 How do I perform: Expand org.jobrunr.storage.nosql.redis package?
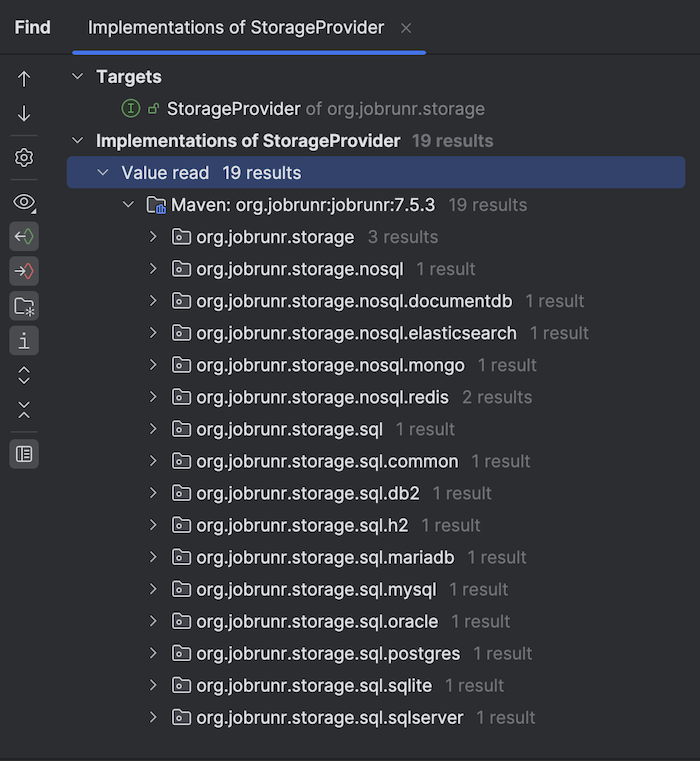[153, 397]
